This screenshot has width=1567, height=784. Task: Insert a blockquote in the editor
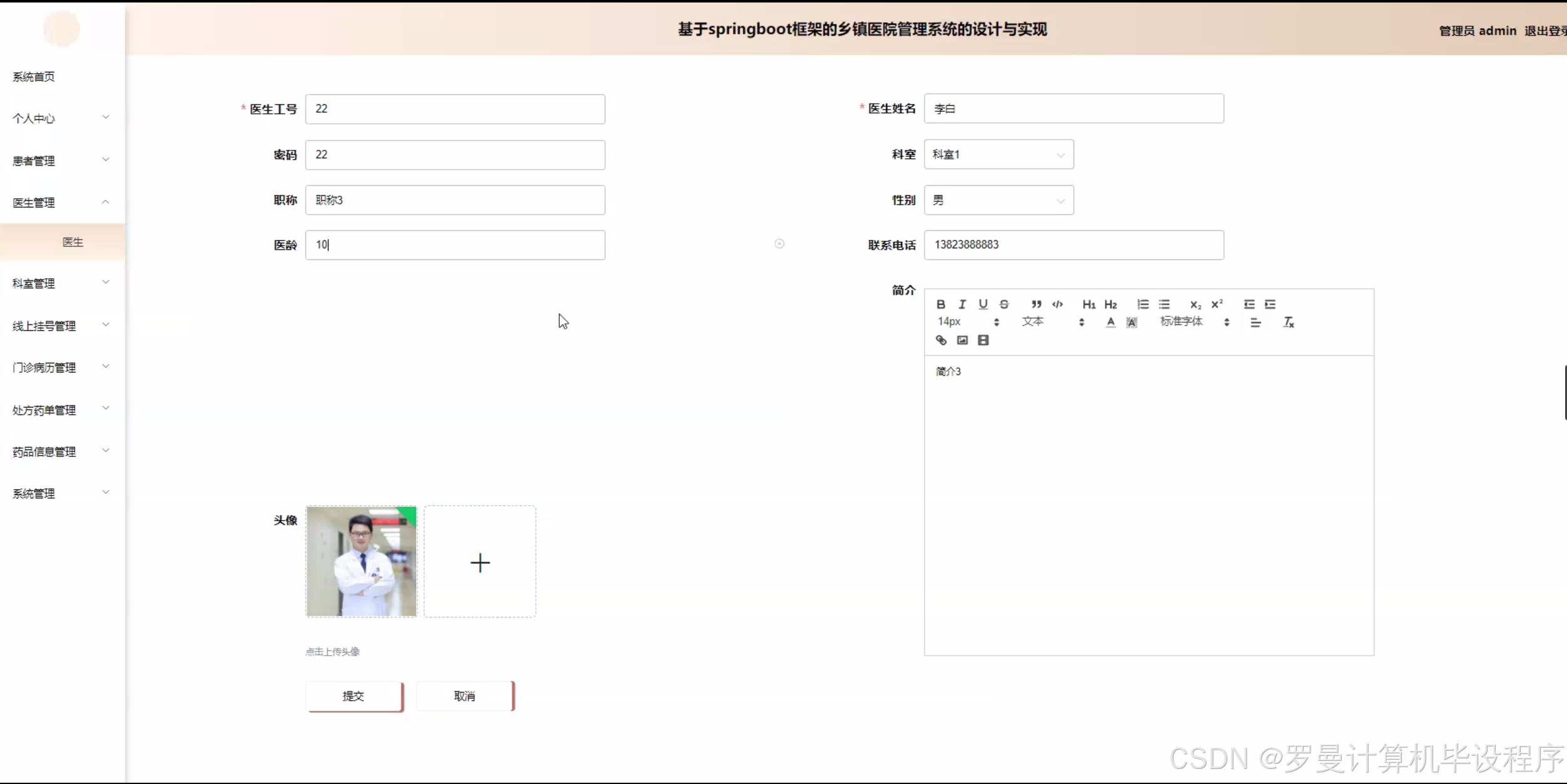pyautogui.click(x=1036, y=304)
